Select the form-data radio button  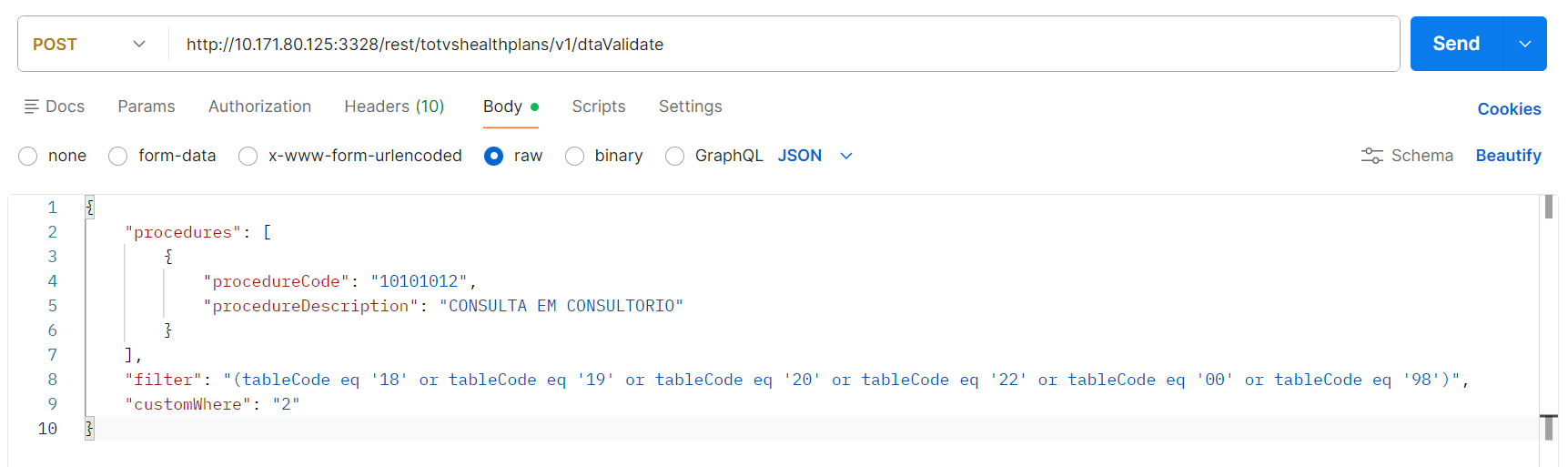[118, 157]
